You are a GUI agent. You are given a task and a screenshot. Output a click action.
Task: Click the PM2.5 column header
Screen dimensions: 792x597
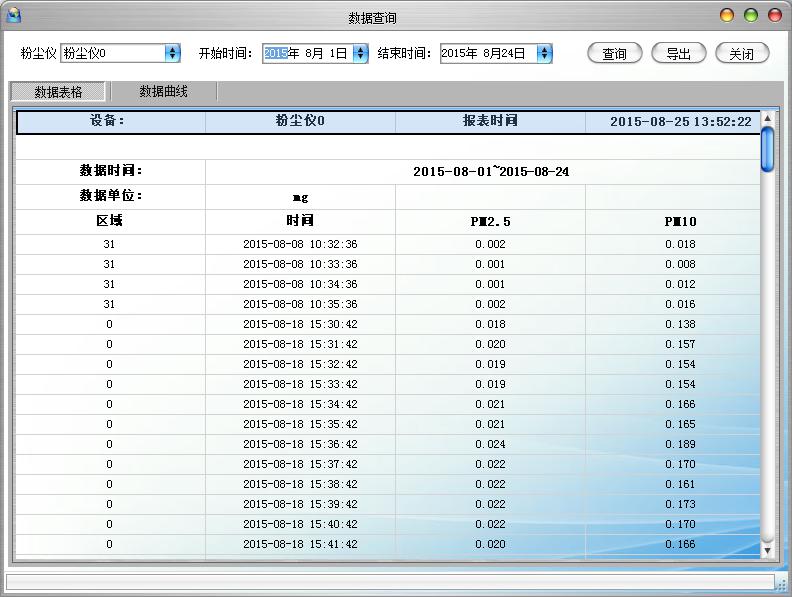click(x=490, y=221)
